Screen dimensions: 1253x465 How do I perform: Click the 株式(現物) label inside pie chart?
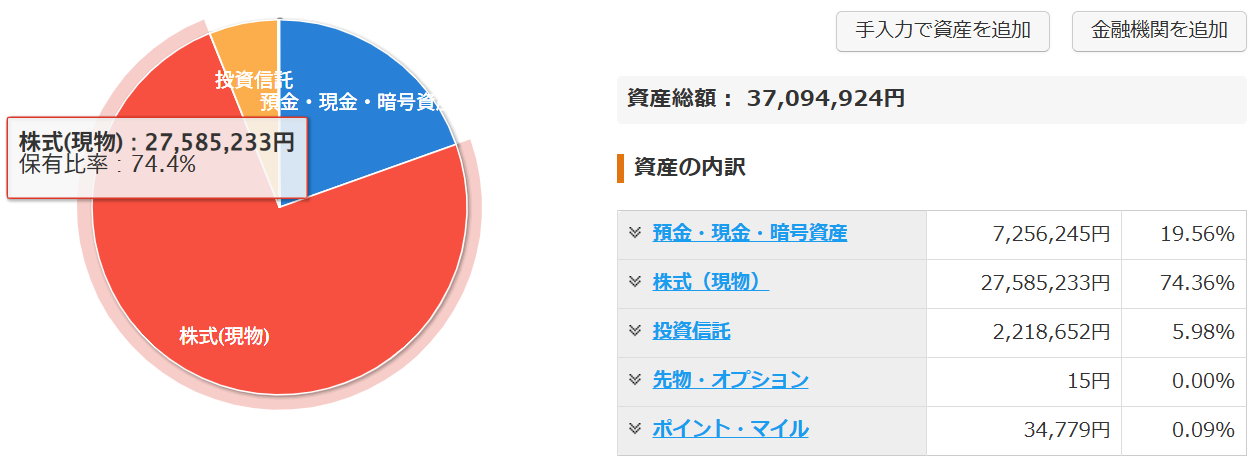coord(224,337)
